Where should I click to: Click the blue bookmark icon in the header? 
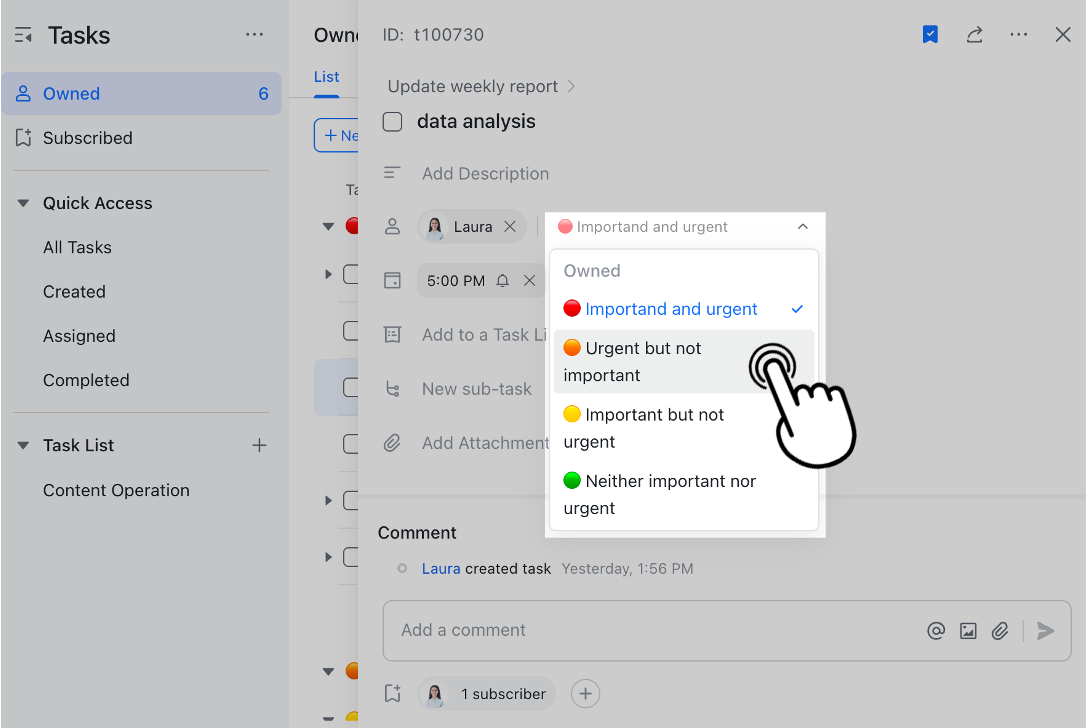coord(930,34)
